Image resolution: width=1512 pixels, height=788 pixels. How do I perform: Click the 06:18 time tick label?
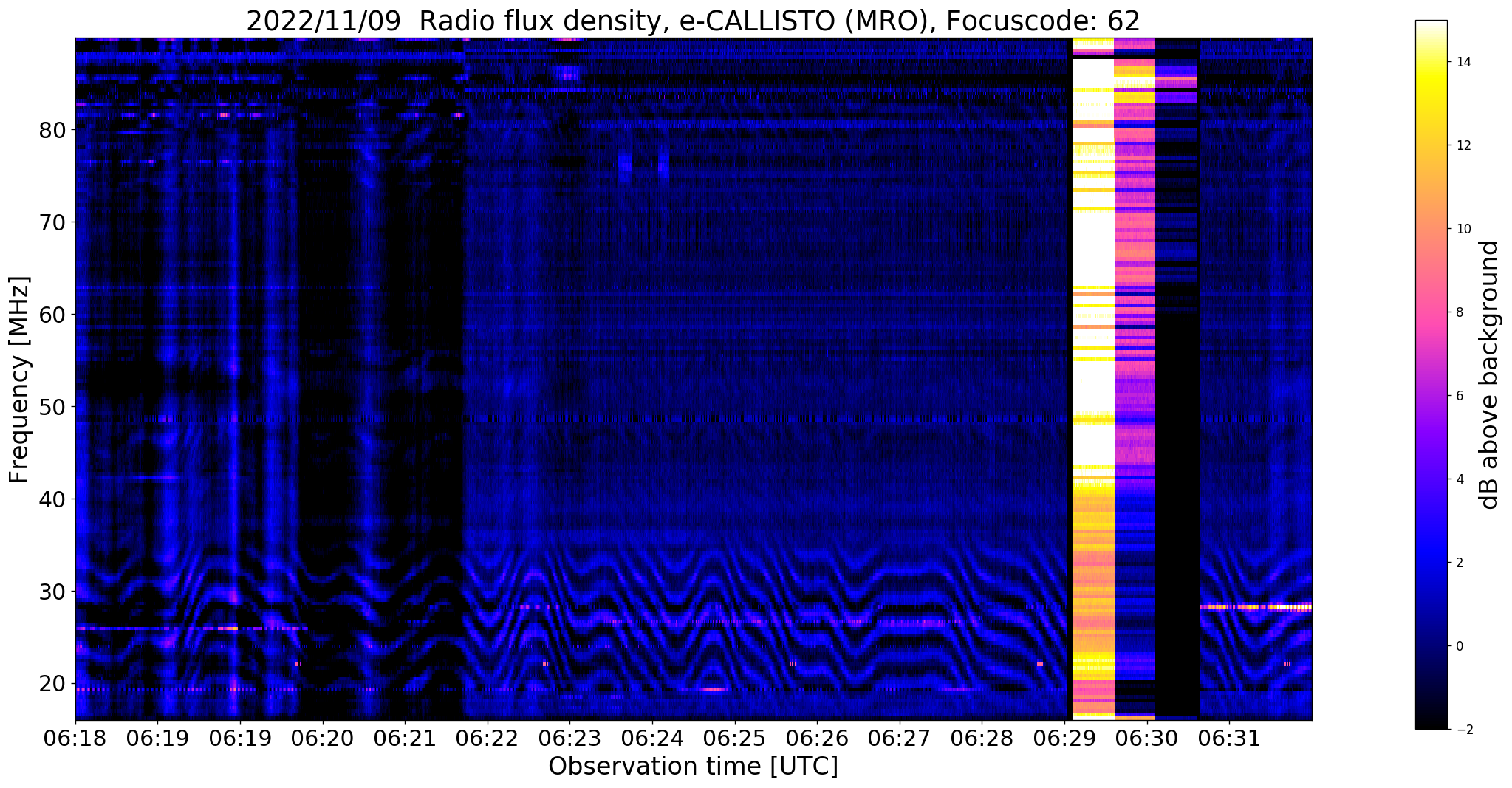coord(75,737)
